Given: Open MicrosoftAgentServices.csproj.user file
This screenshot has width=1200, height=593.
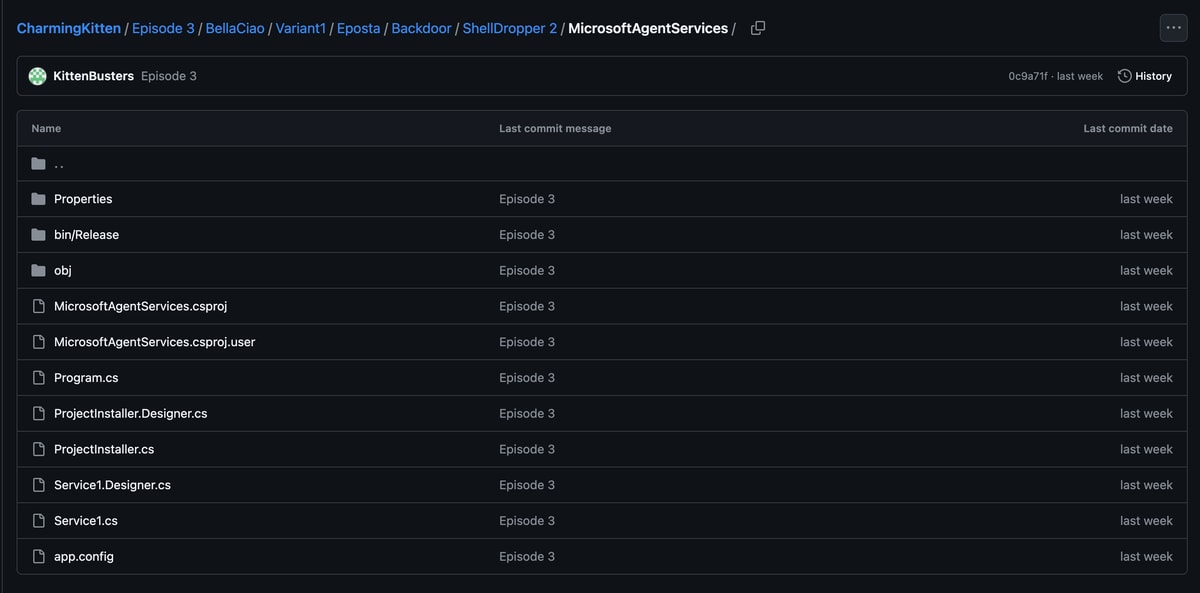Looking at the screenshot, I should 154,342.
